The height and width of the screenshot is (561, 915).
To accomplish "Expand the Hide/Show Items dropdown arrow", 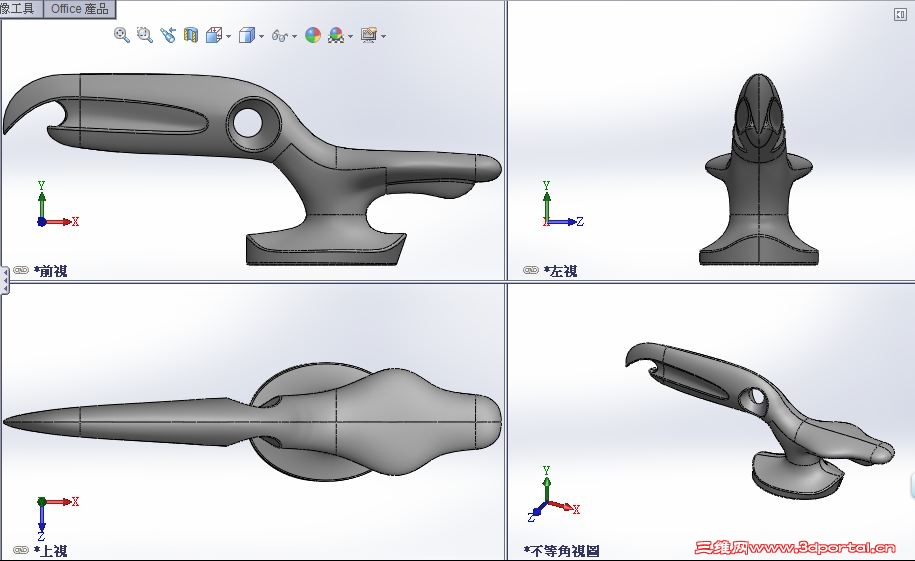I will [x=295, y=36].
